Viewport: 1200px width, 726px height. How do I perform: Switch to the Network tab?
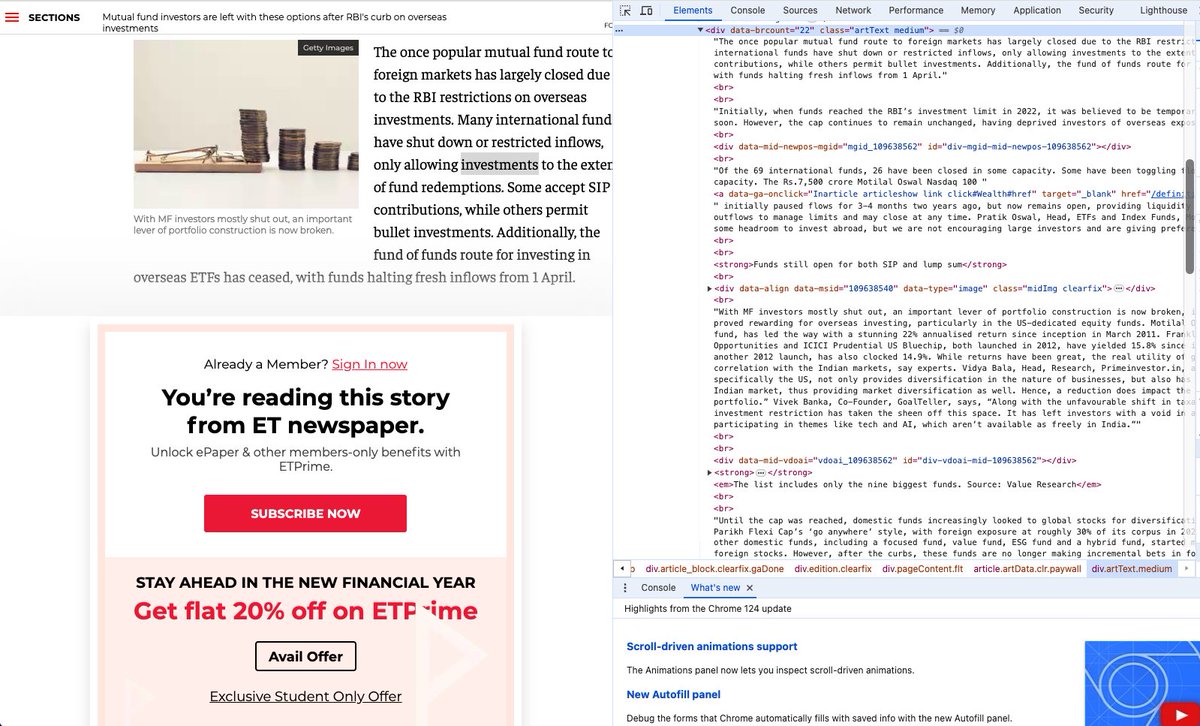click(x=853, y=10)
